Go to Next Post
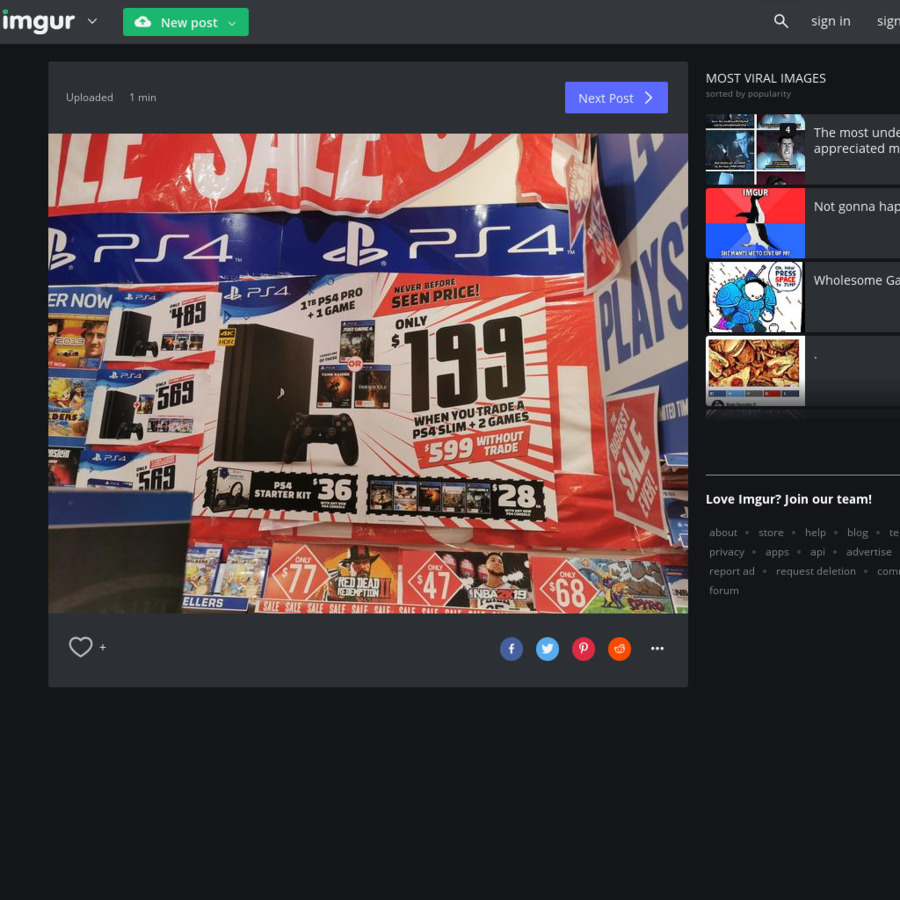The height and width of the screenshot is (900, 900). click(x=615, y=98)
